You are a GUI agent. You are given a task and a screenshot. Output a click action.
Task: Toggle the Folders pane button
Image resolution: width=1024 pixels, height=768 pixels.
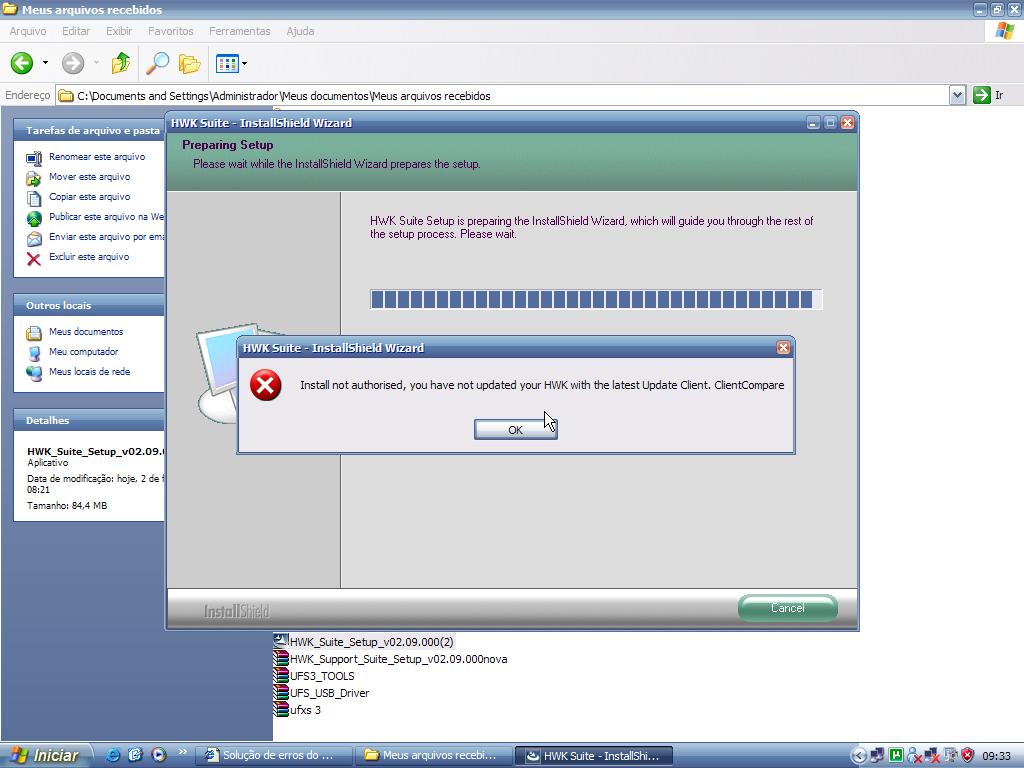[189, 63]
